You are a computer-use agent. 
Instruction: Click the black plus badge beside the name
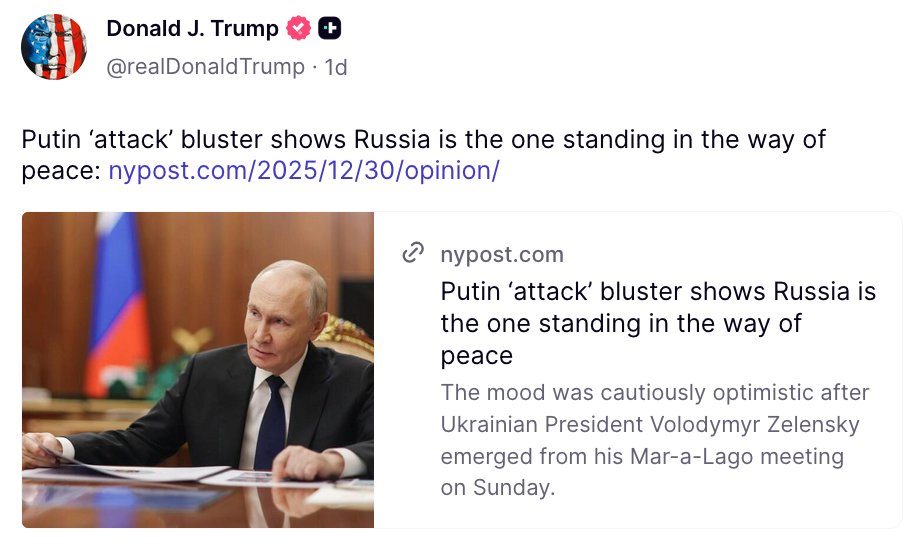pos(330,29)
